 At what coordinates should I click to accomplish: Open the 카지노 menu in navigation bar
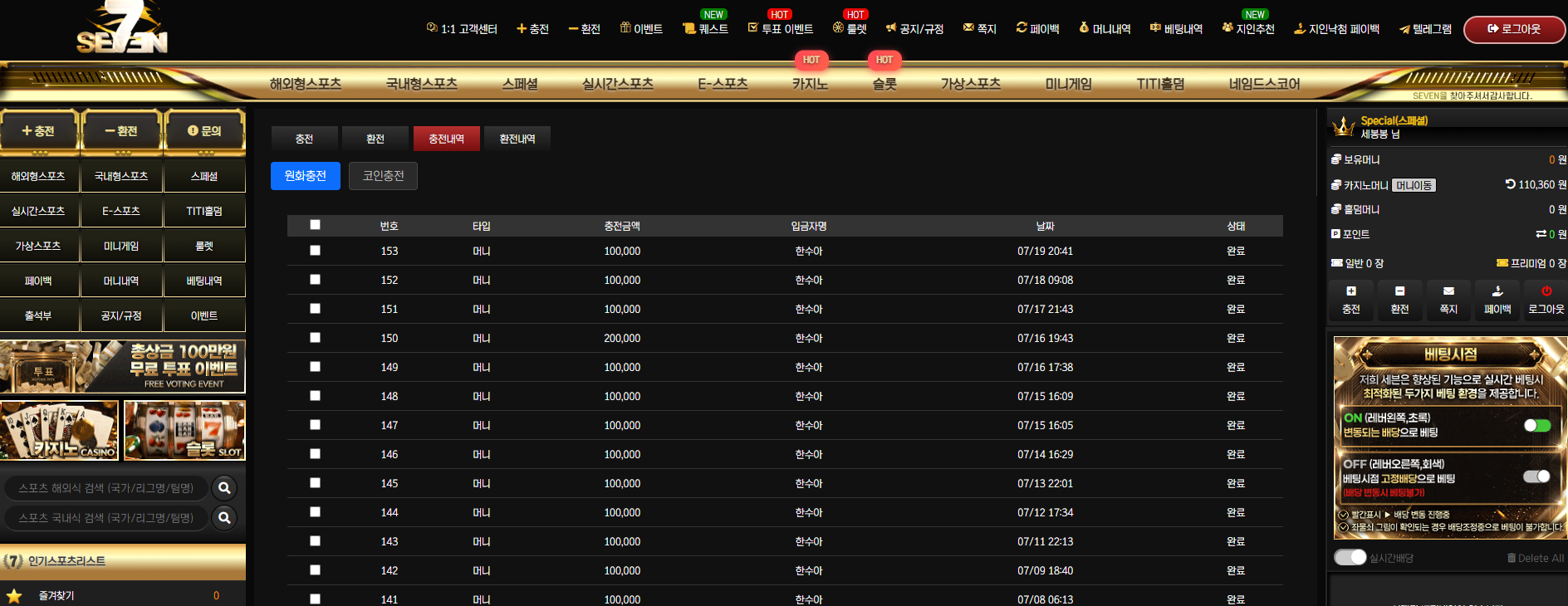click(810, 84)
